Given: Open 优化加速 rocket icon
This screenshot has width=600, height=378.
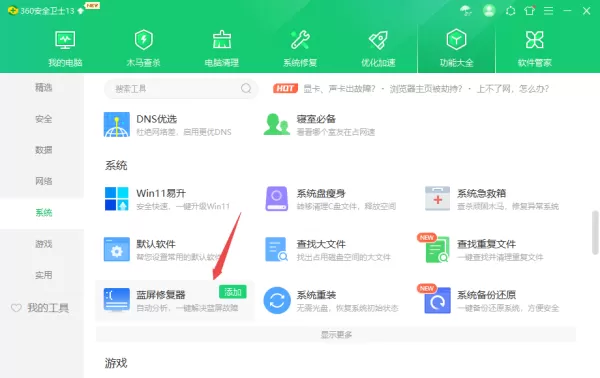Looking at the screenshot, I should click(x=378, y=40).
